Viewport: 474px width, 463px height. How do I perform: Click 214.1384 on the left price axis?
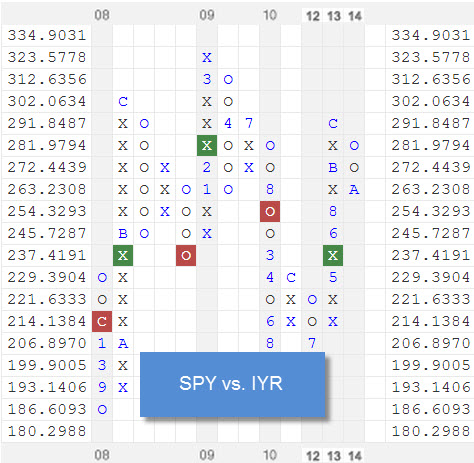pos(47,321)
